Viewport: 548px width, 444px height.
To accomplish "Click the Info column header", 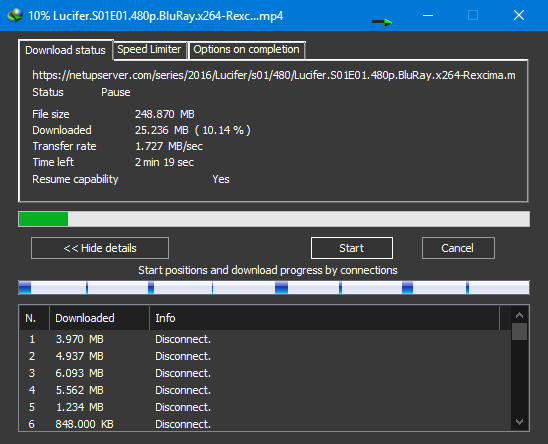I will 325,318.
